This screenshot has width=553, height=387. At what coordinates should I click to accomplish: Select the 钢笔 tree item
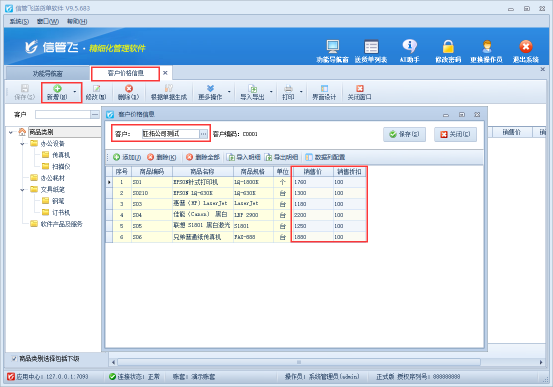click(x=58, y=201)
